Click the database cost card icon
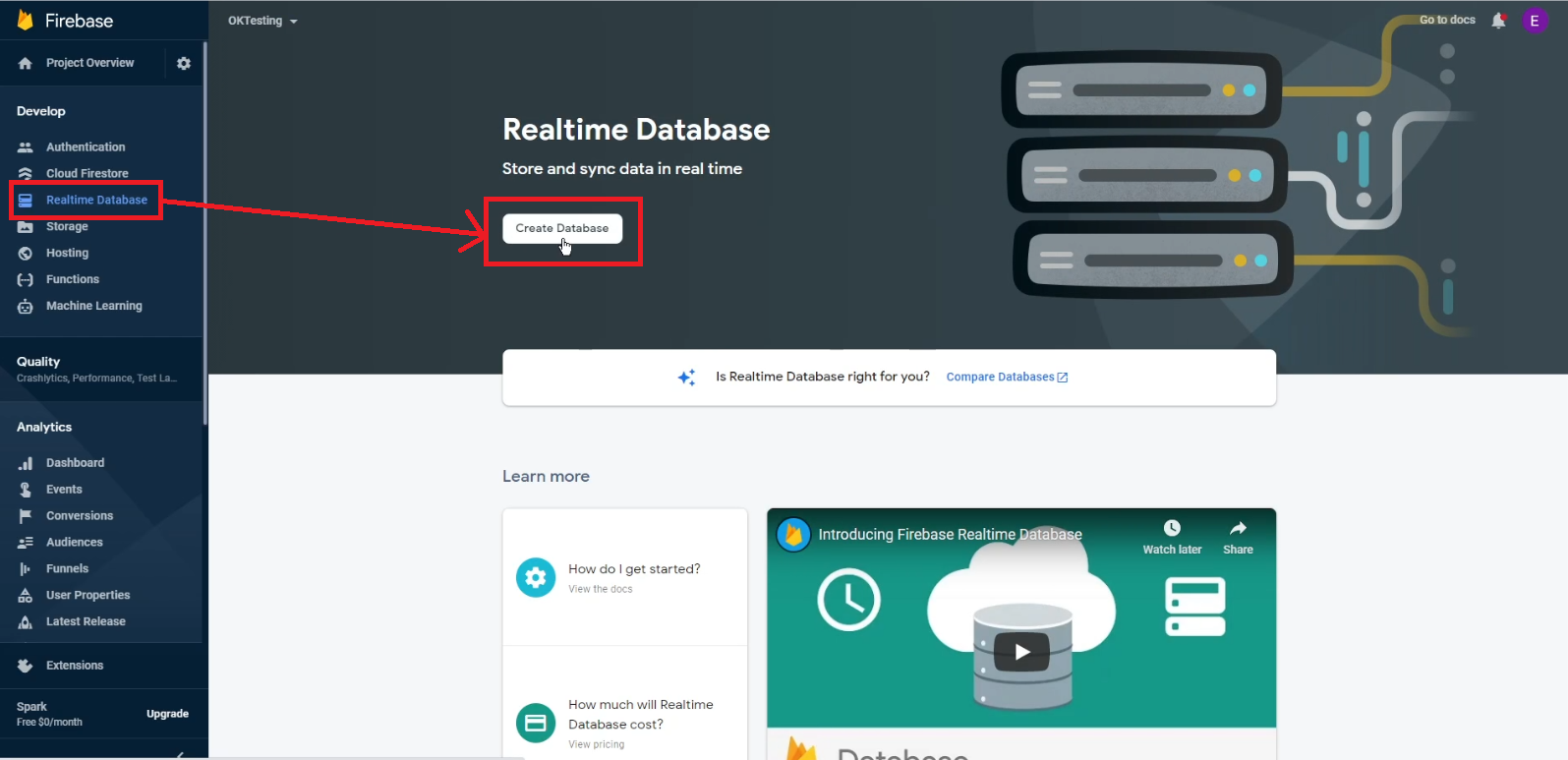The width and height of the screenshot is (1568, 760). [x=536, y=724]
